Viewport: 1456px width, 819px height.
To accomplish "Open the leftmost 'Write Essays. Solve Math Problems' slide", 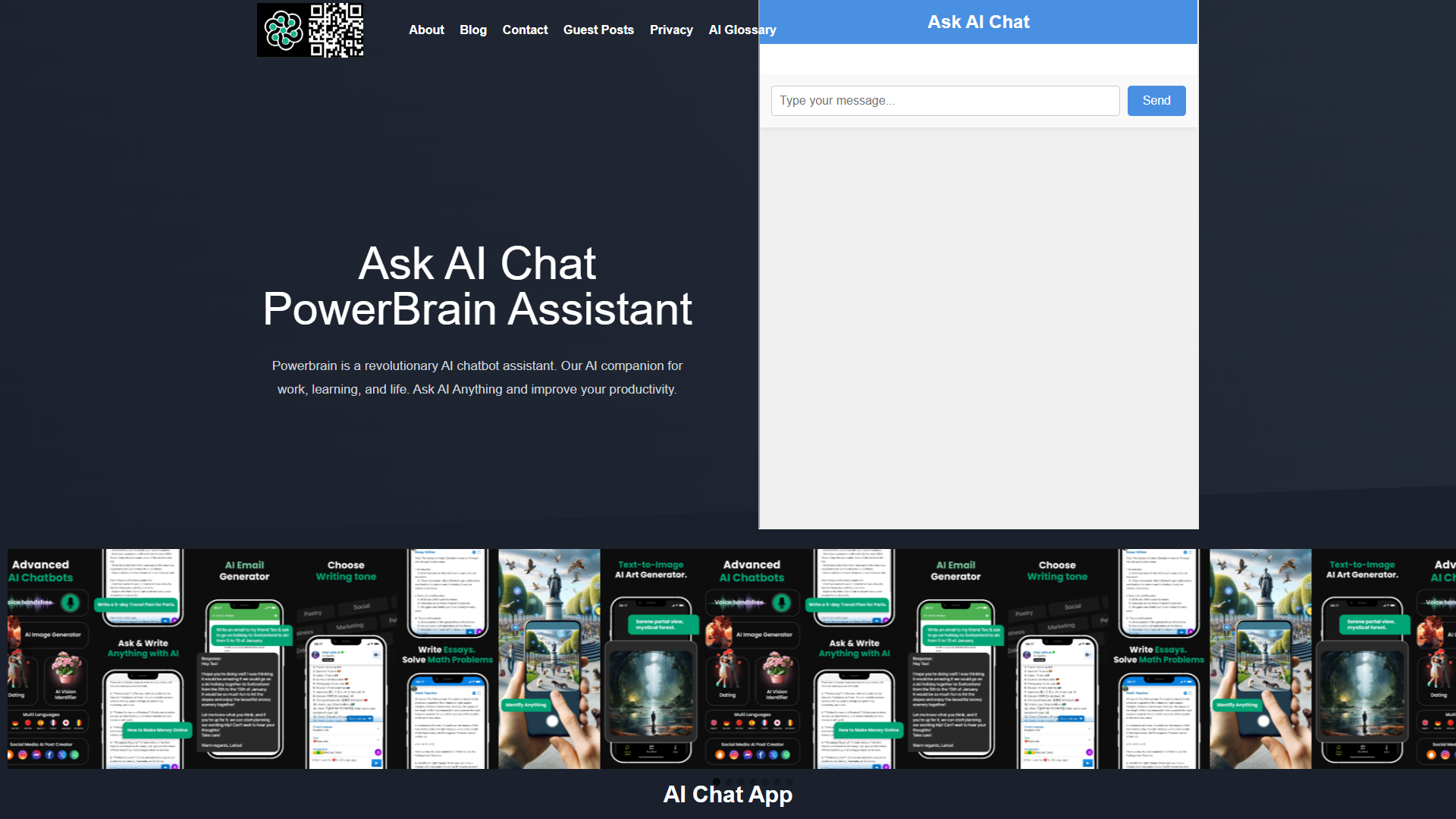I will 447,659.
